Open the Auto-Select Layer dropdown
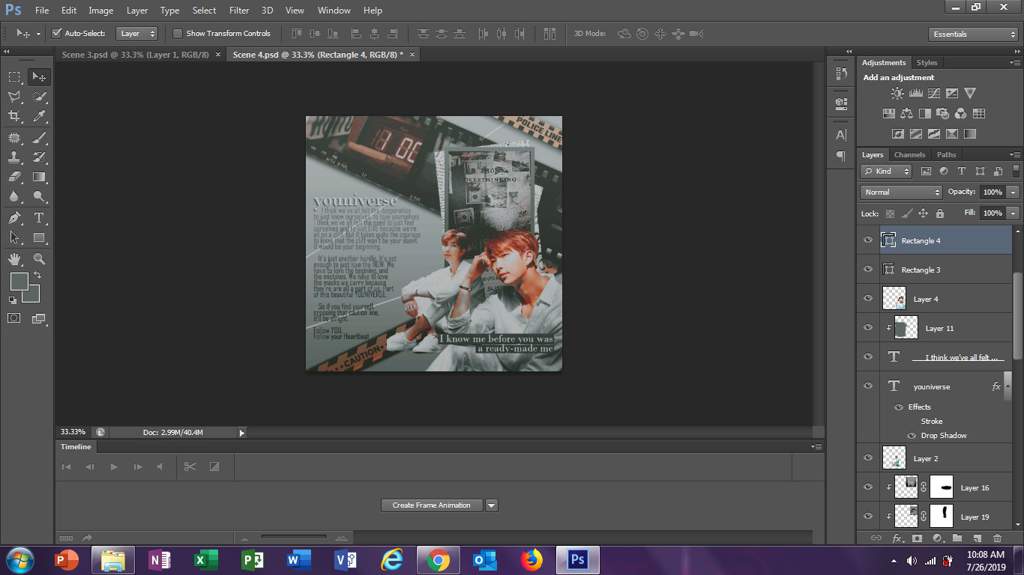Viewport: 1024px width, 575px height. (136, 33)
